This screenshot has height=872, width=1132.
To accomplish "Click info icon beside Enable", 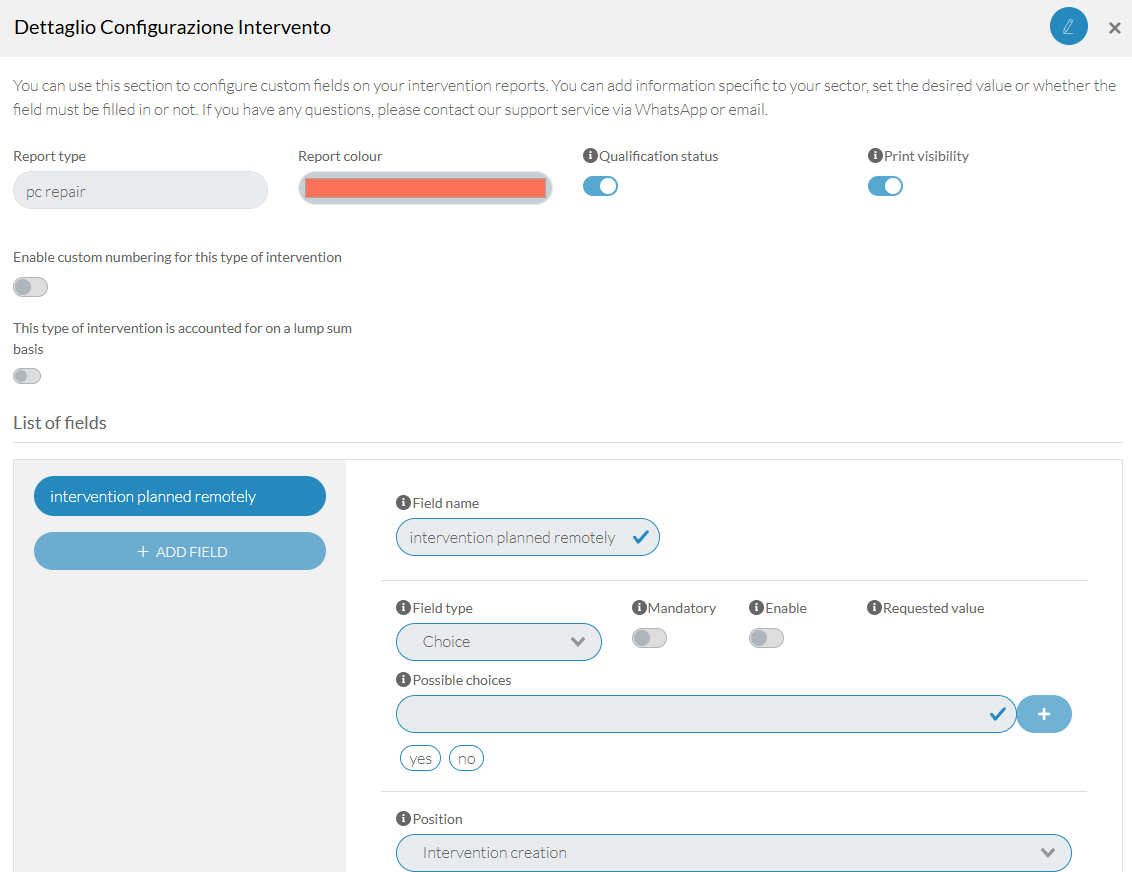I will click(757, 607).
